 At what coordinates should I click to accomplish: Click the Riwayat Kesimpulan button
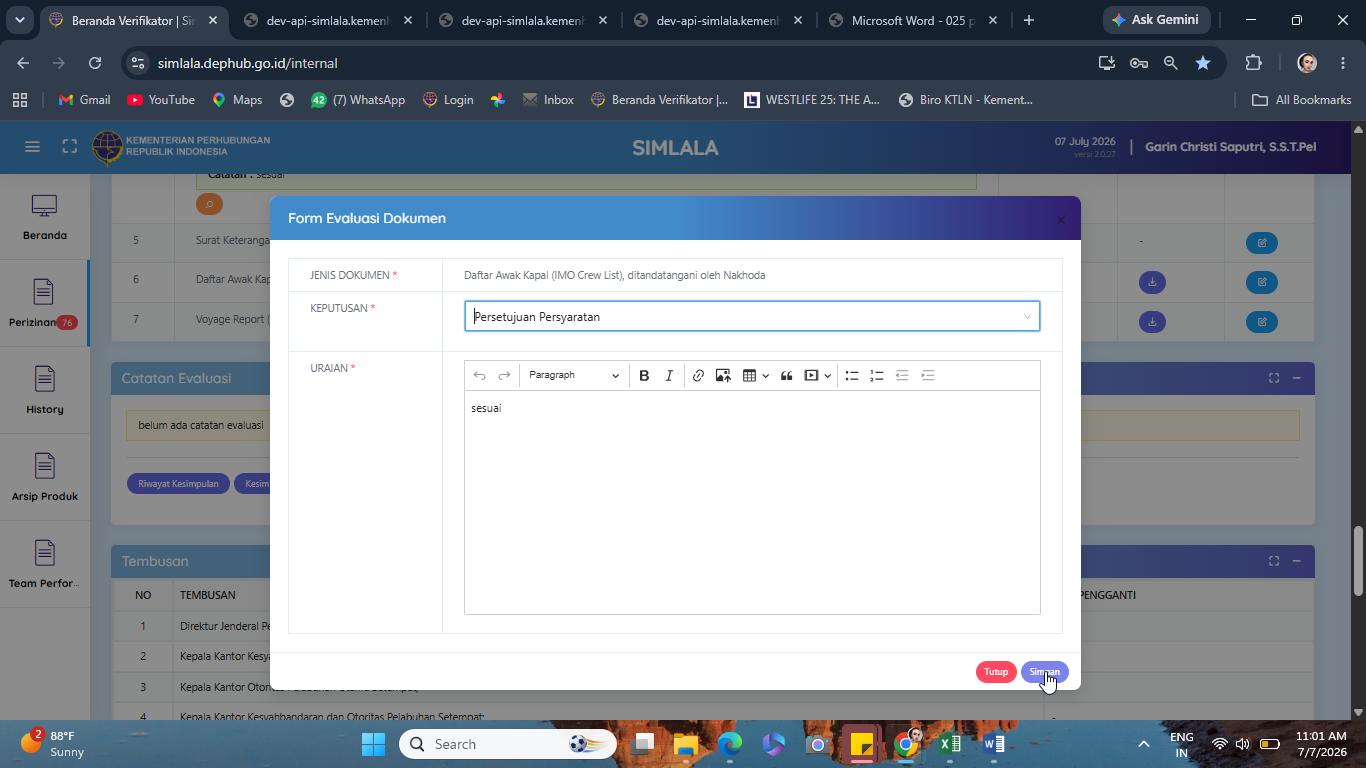pyautogui.click(x=178, y=484)
